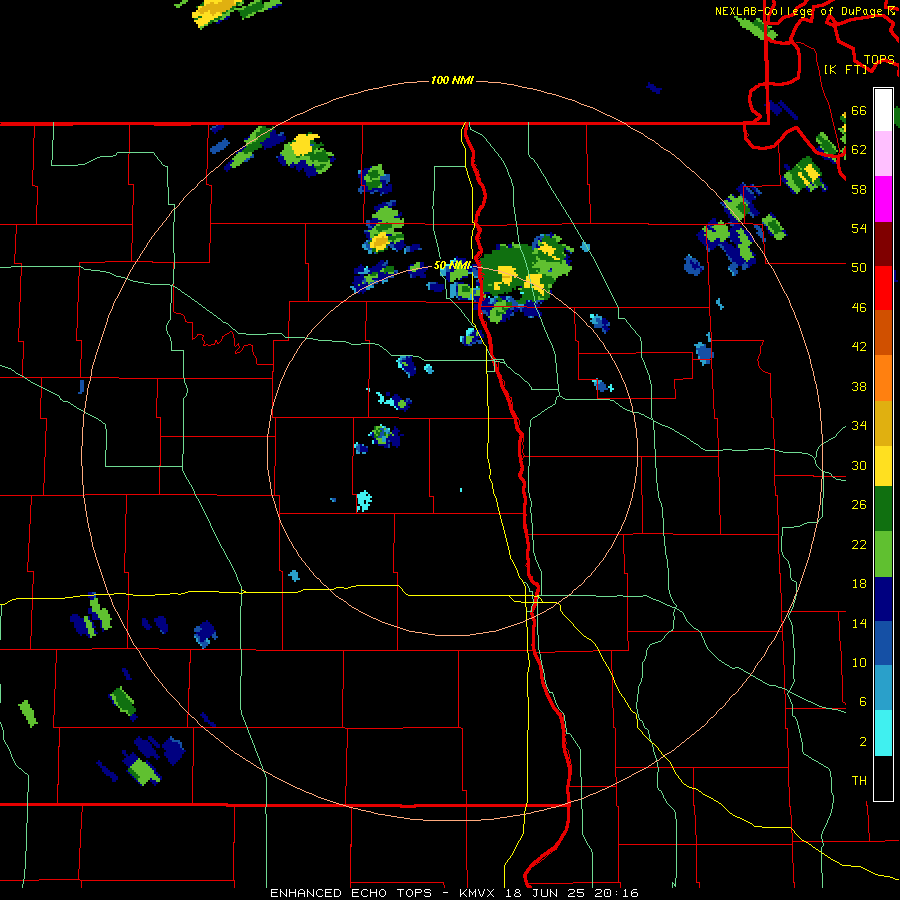Screen dimensions: 900x900
Task: Click the legend value 58
Action: point(859,189)
